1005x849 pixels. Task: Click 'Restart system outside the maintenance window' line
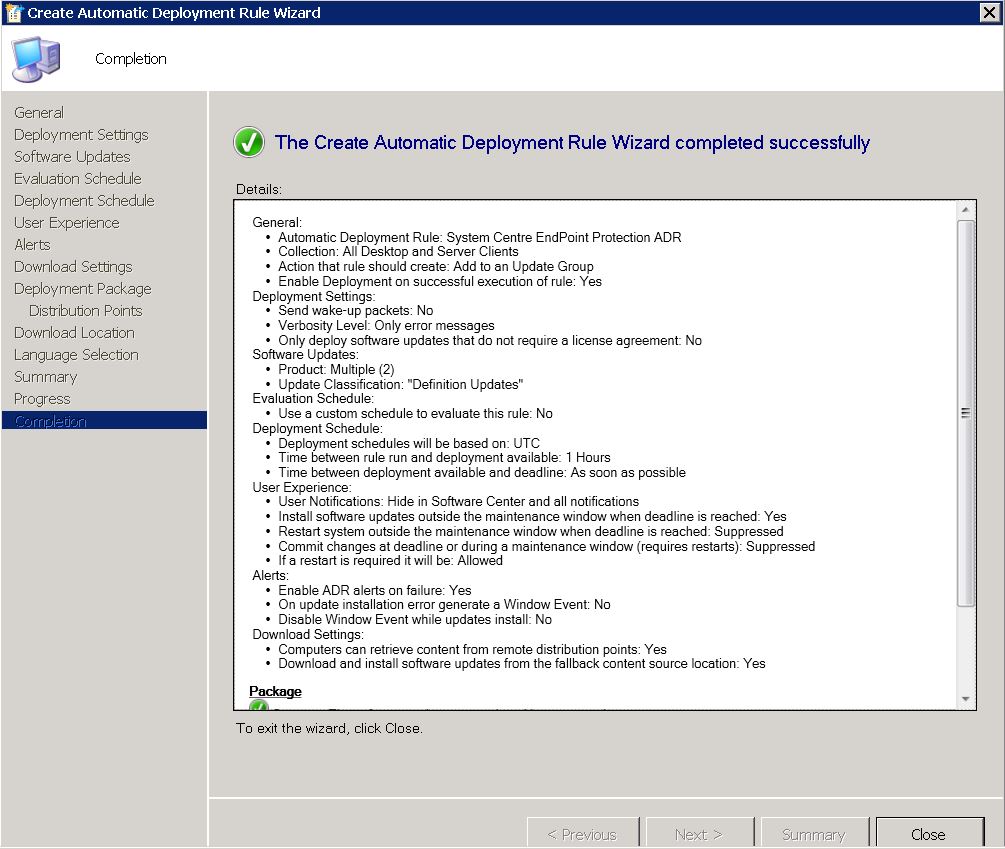531,531
